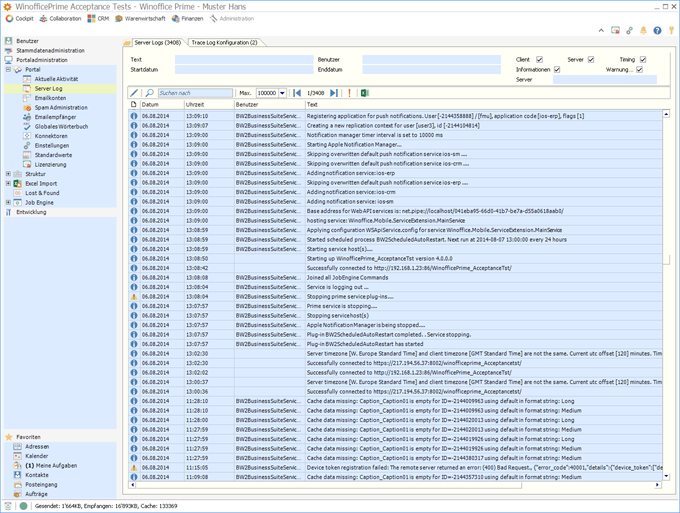680x513 pixels.
Task: Toggle the Server checkbox
Action: [591, 59]
